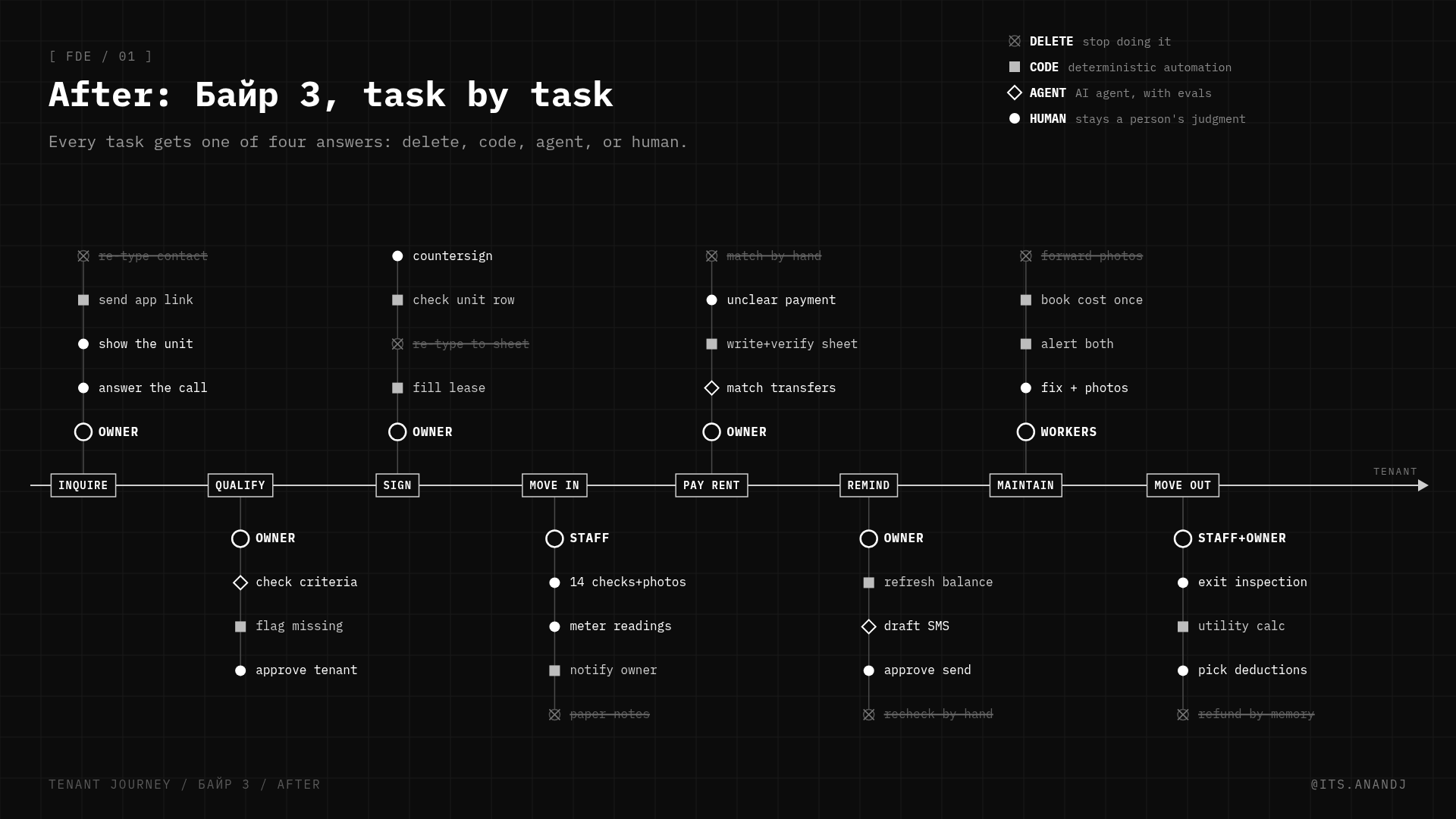The height and width of the screenshot is (819, 1456).
Task: Click the dot beside pick deductions
Action: point(1183,670)
